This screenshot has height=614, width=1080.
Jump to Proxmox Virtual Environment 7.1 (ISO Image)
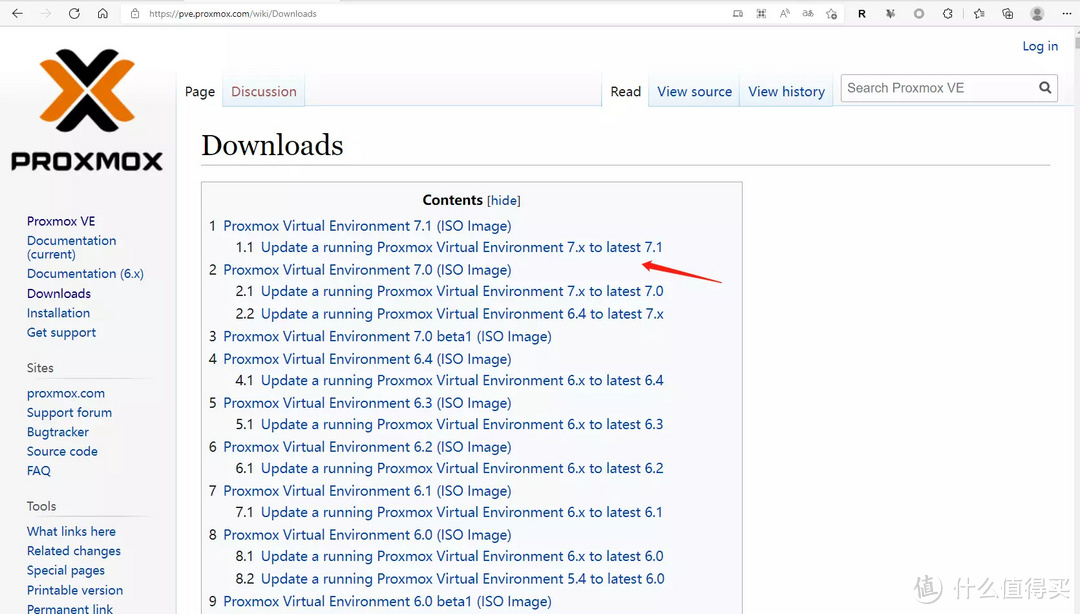point(367,226)
